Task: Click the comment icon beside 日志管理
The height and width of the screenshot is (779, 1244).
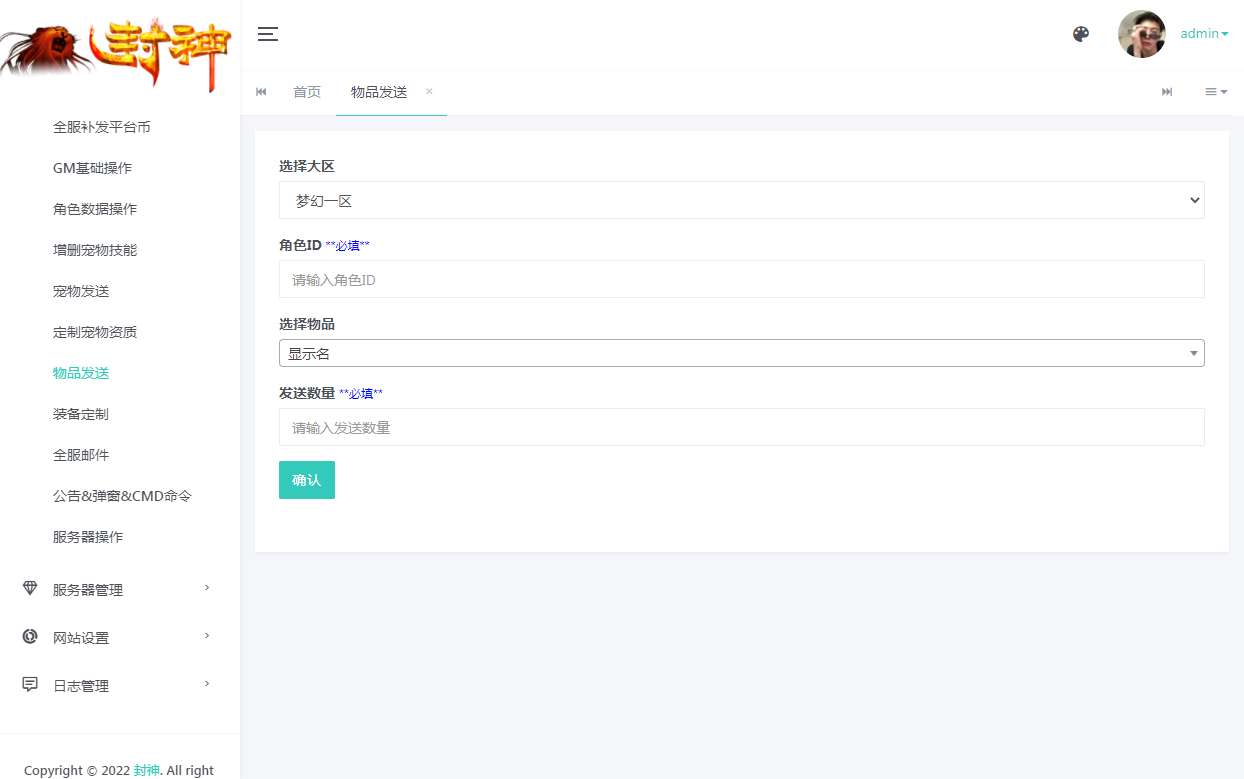Action: (x=30, y=685)
